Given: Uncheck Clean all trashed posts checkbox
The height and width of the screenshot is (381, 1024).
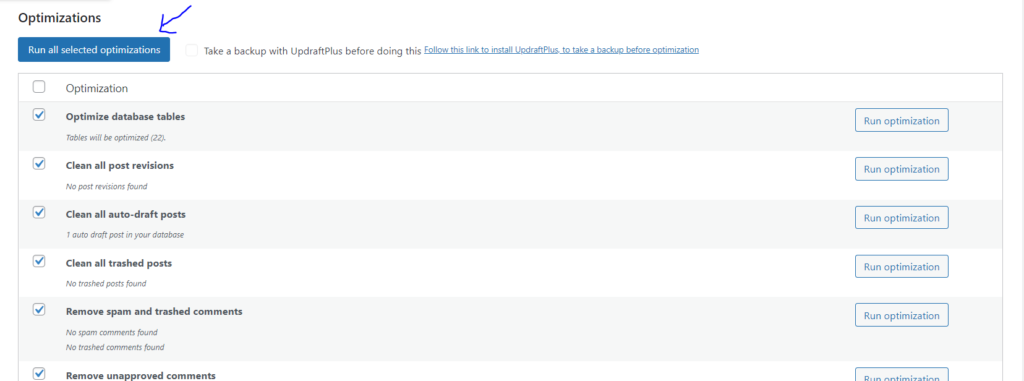Looking at the screenshot, I should 39,261.
